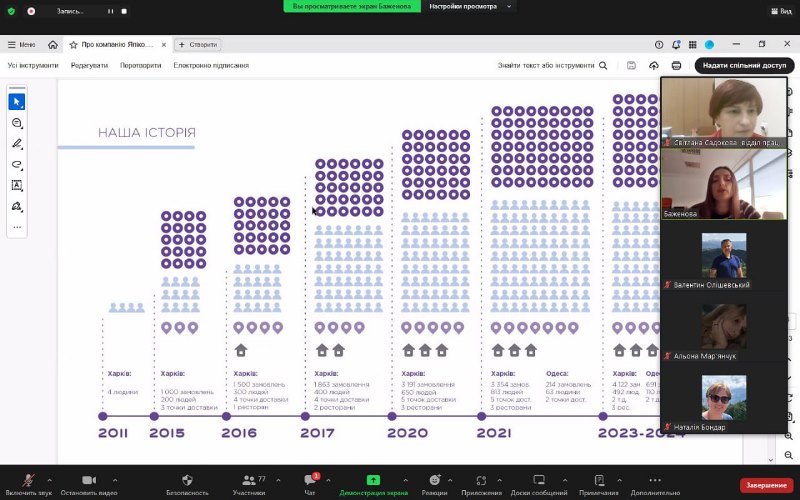Viewport: 800px width, 500px height.
Task: Select Валентин Олішевський participant tile
Action: 724,256
